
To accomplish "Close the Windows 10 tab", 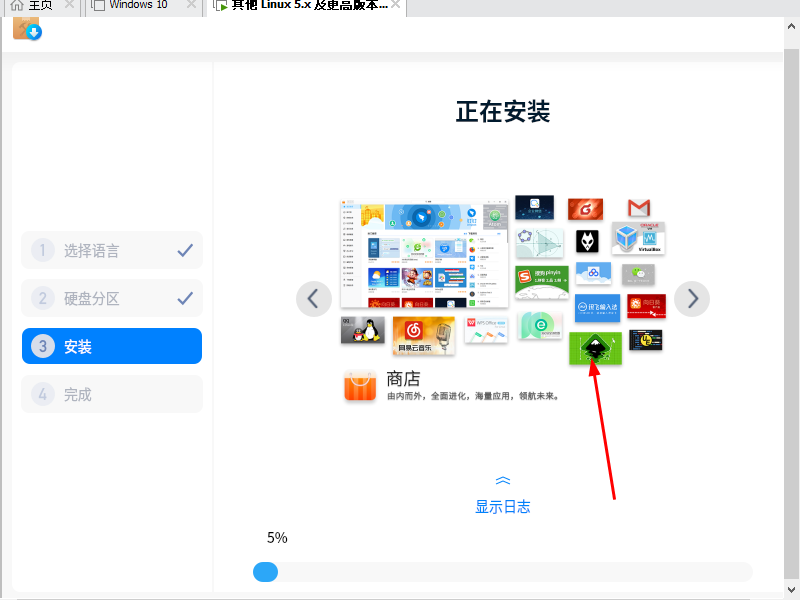I will click(x=191, y=5).
